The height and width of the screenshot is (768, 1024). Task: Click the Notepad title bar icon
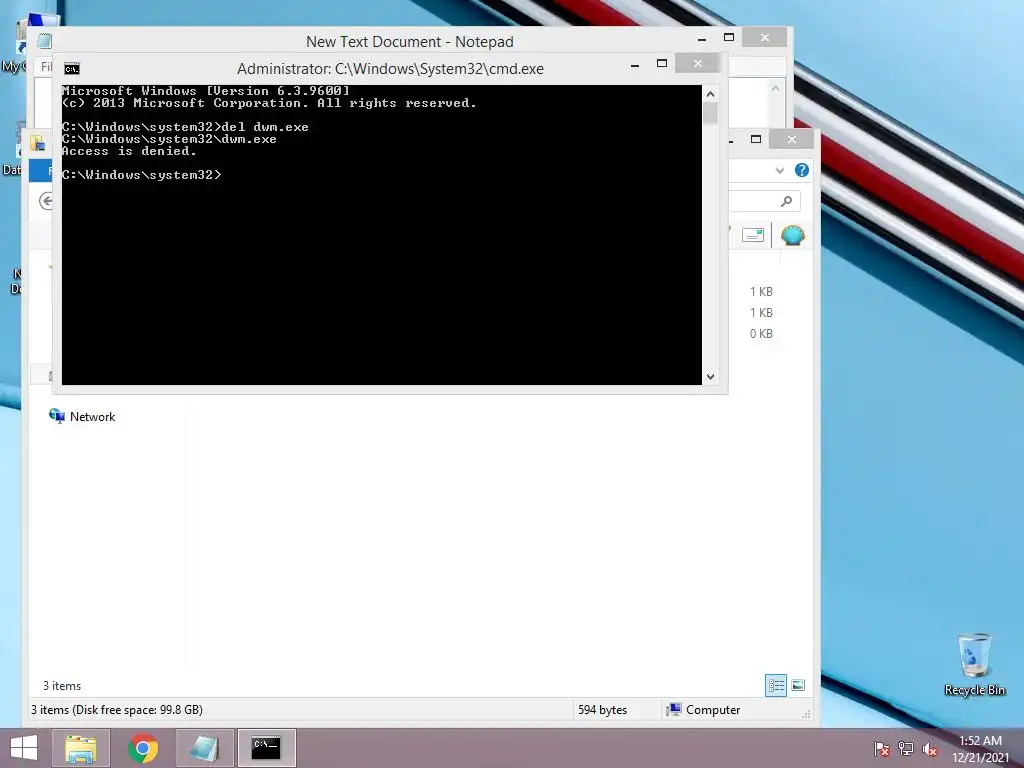click(x=44, y=41)
